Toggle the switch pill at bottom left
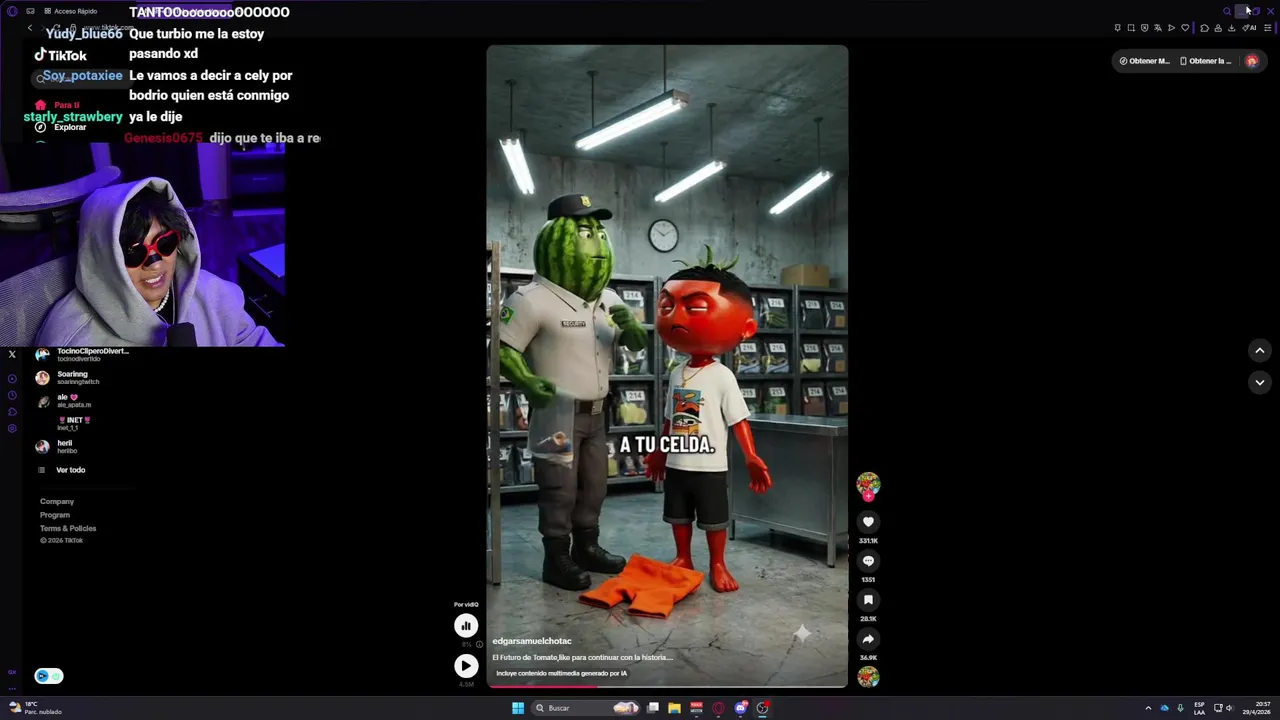This screenshot has width=1280, height=720. [x=49, y=676]
